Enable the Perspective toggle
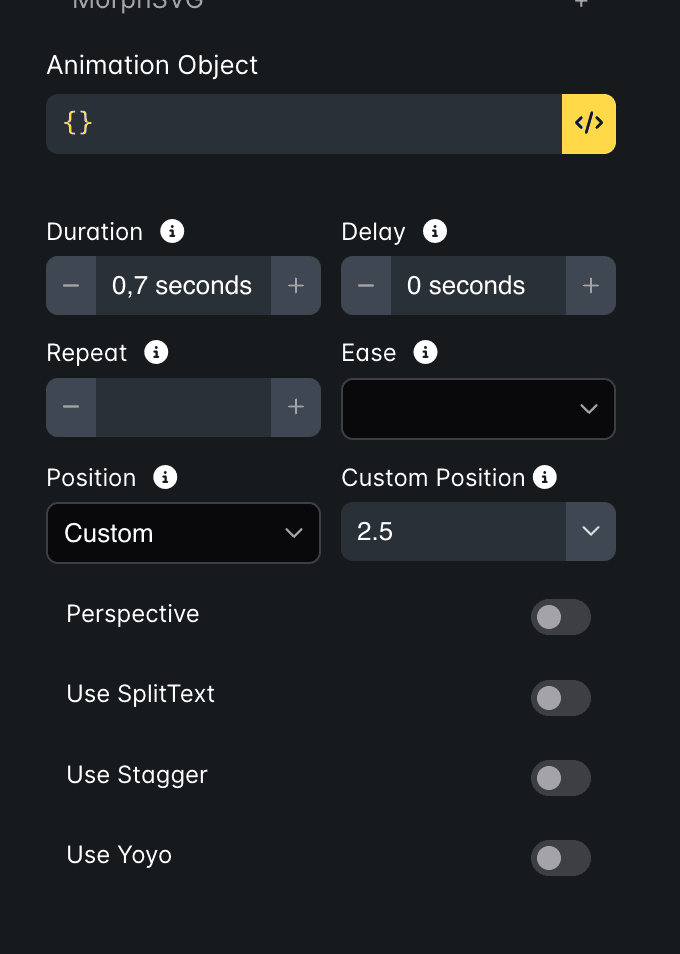The width and height of the screenshot is (680, 954). tap(561, 617)
